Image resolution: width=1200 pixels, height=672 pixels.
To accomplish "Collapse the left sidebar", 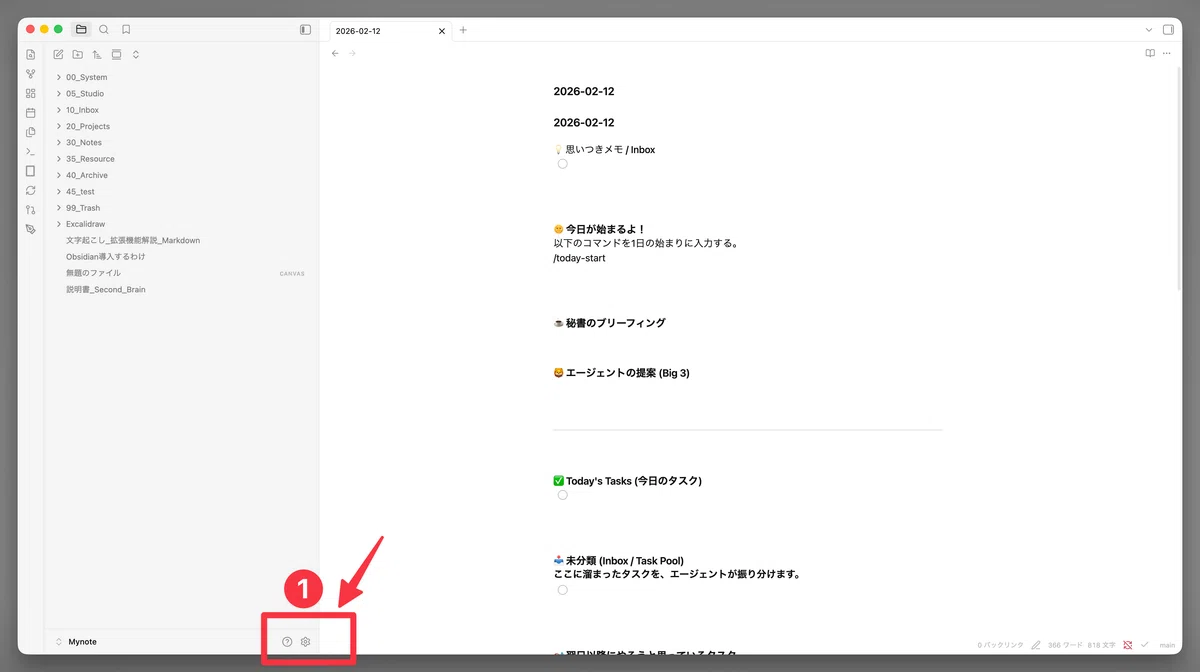I will pos(305,30).
